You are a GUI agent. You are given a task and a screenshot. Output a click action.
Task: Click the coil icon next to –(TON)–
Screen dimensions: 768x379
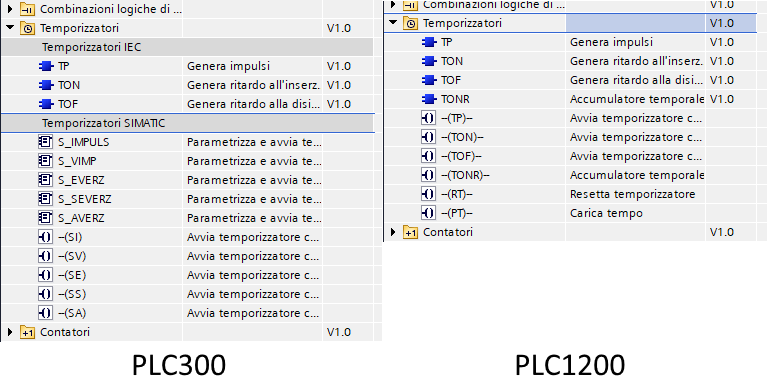pos(428,138)
